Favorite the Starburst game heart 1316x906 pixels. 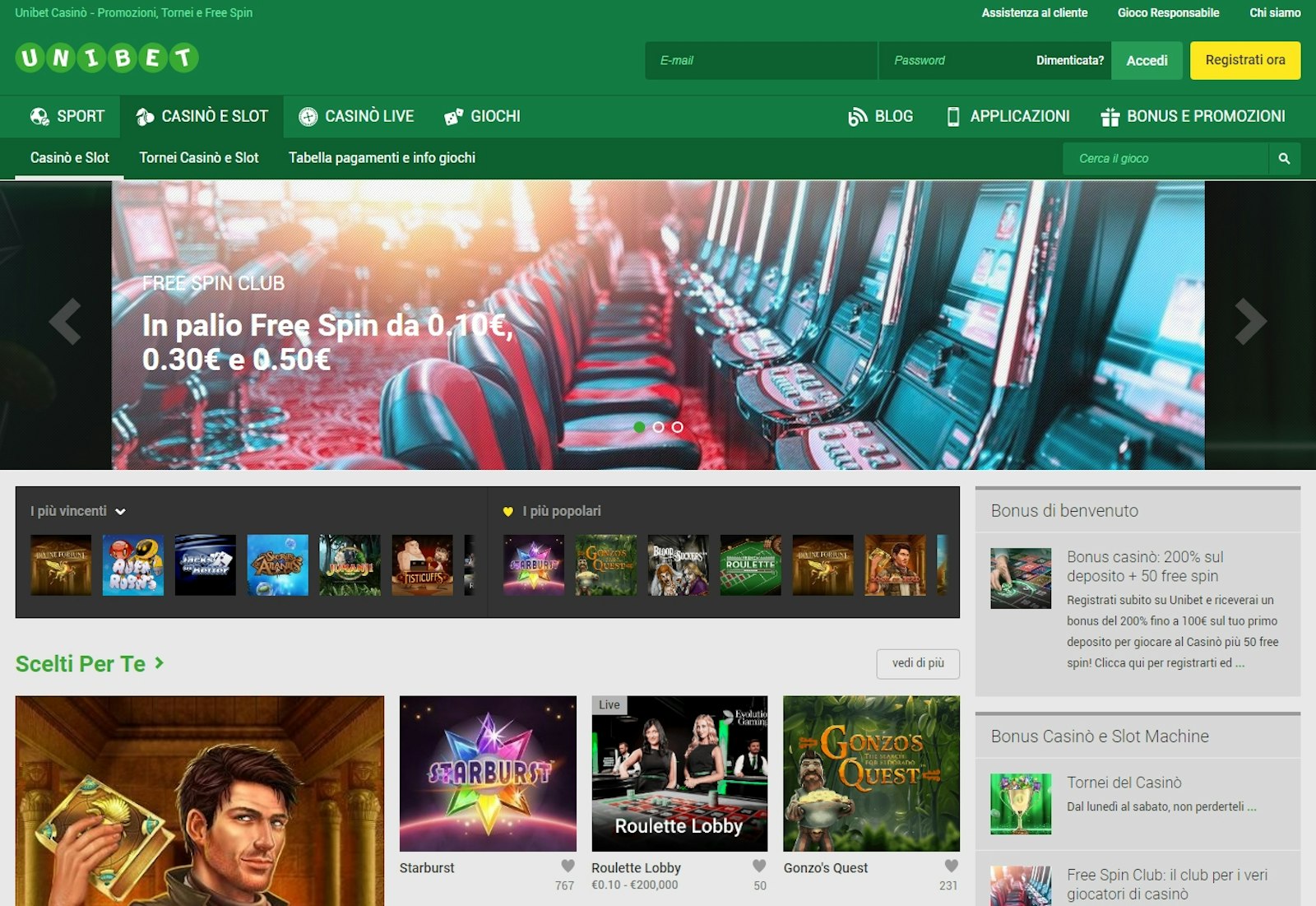click(x=566, y=866)
